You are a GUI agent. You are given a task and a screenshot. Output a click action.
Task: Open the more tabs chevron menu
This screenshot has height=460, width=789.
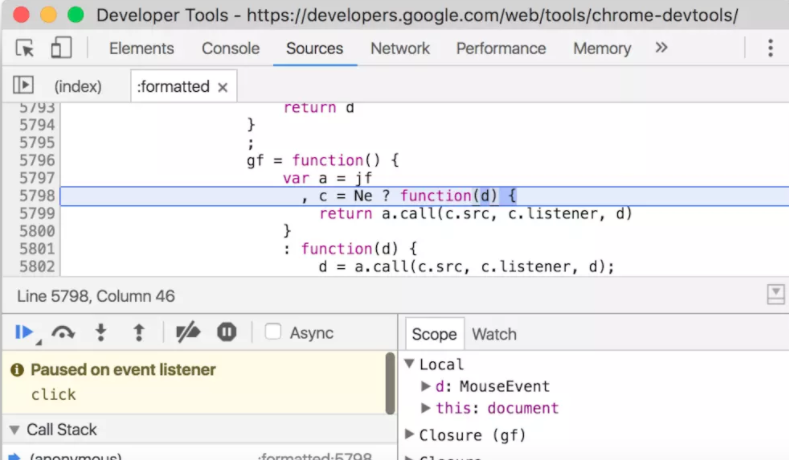click(661, 48)
